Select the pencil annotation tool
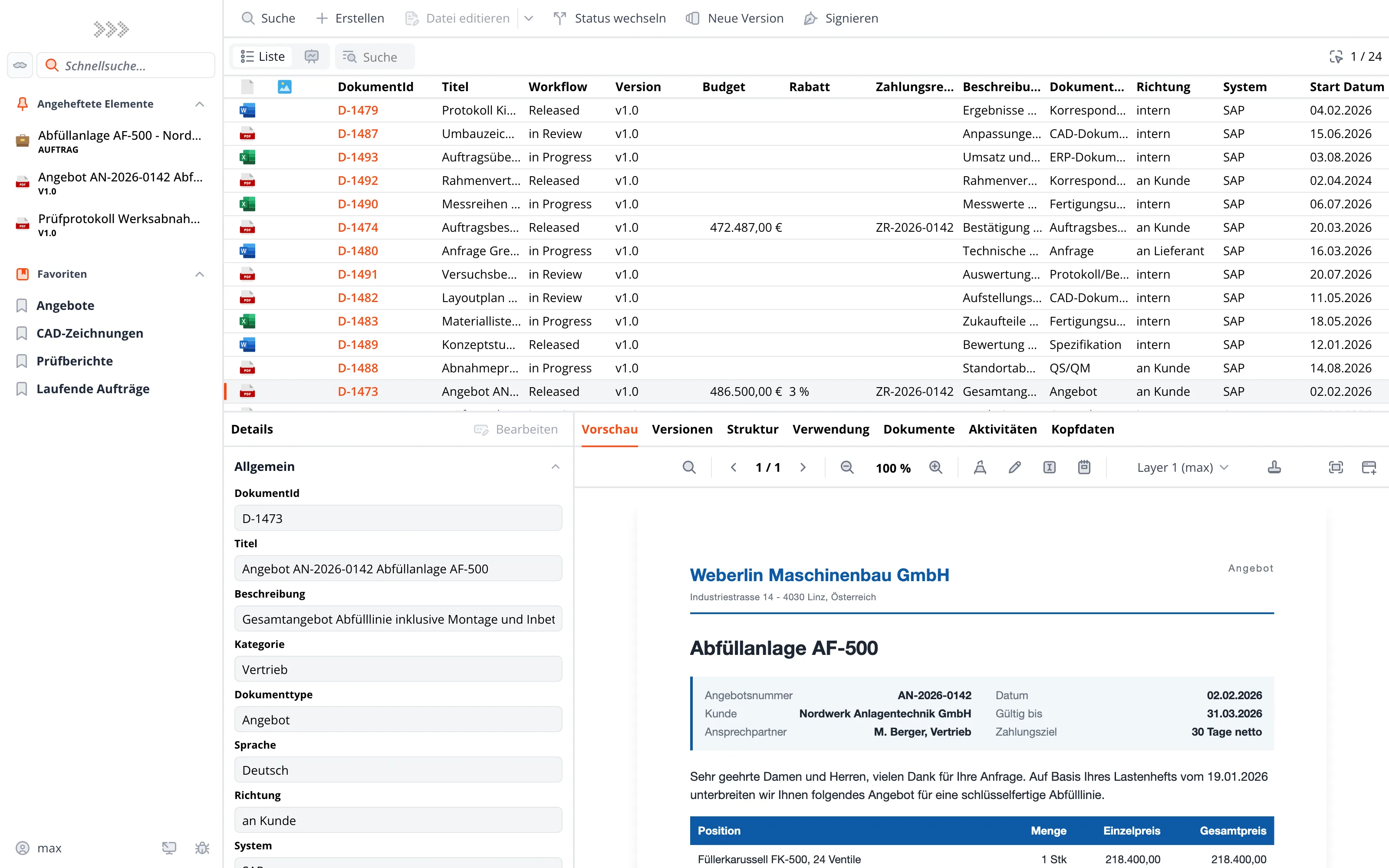The width and height of the screenshot is (1389, 868). (1015, 467)
